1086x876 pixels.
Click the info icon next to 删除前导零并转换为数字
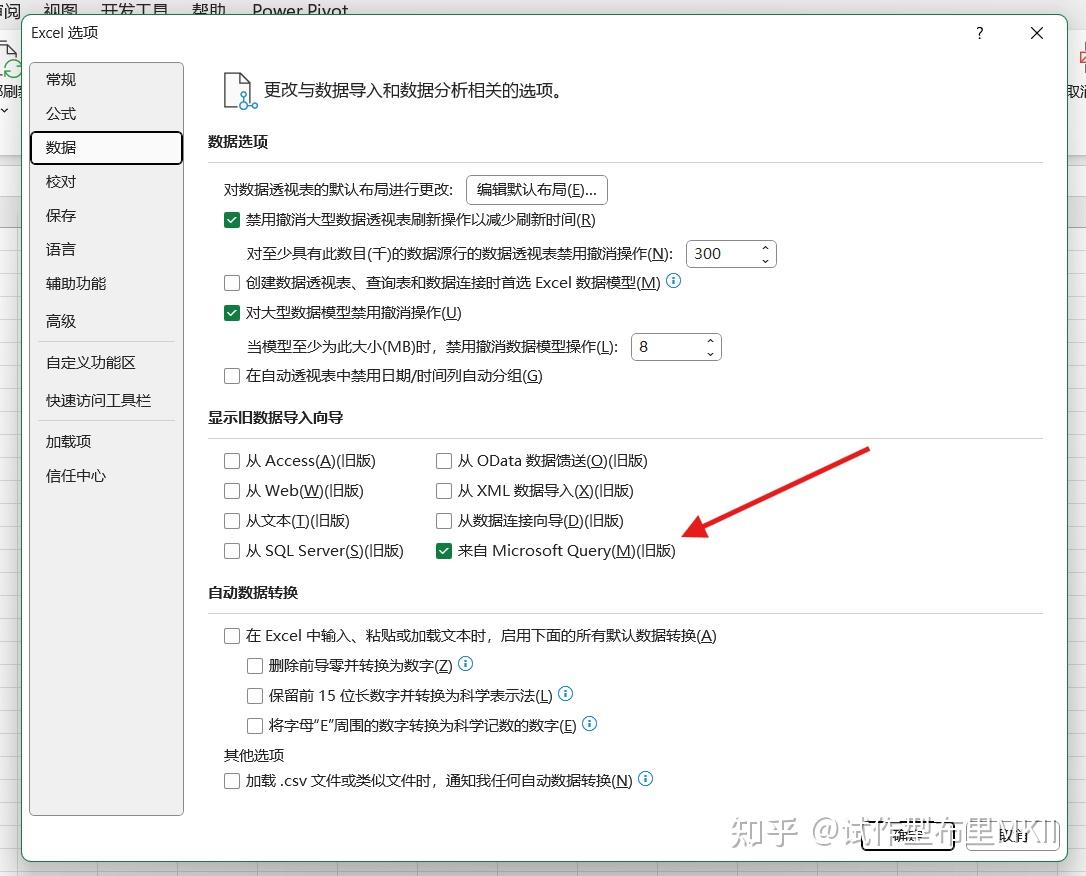[x=464, y=664]
